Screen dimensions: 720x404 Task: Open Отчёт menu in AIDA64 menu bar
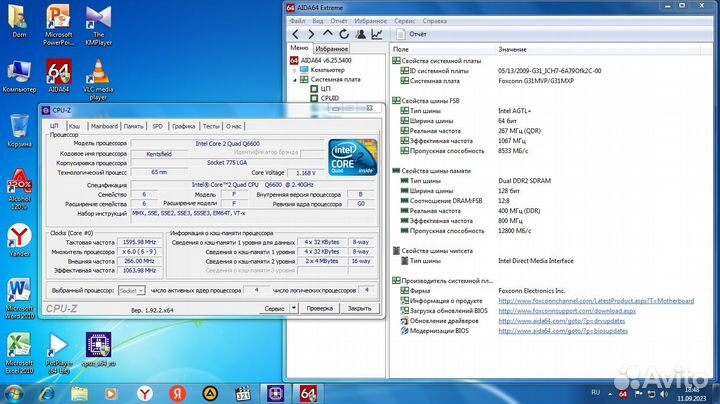click(339, 21)
